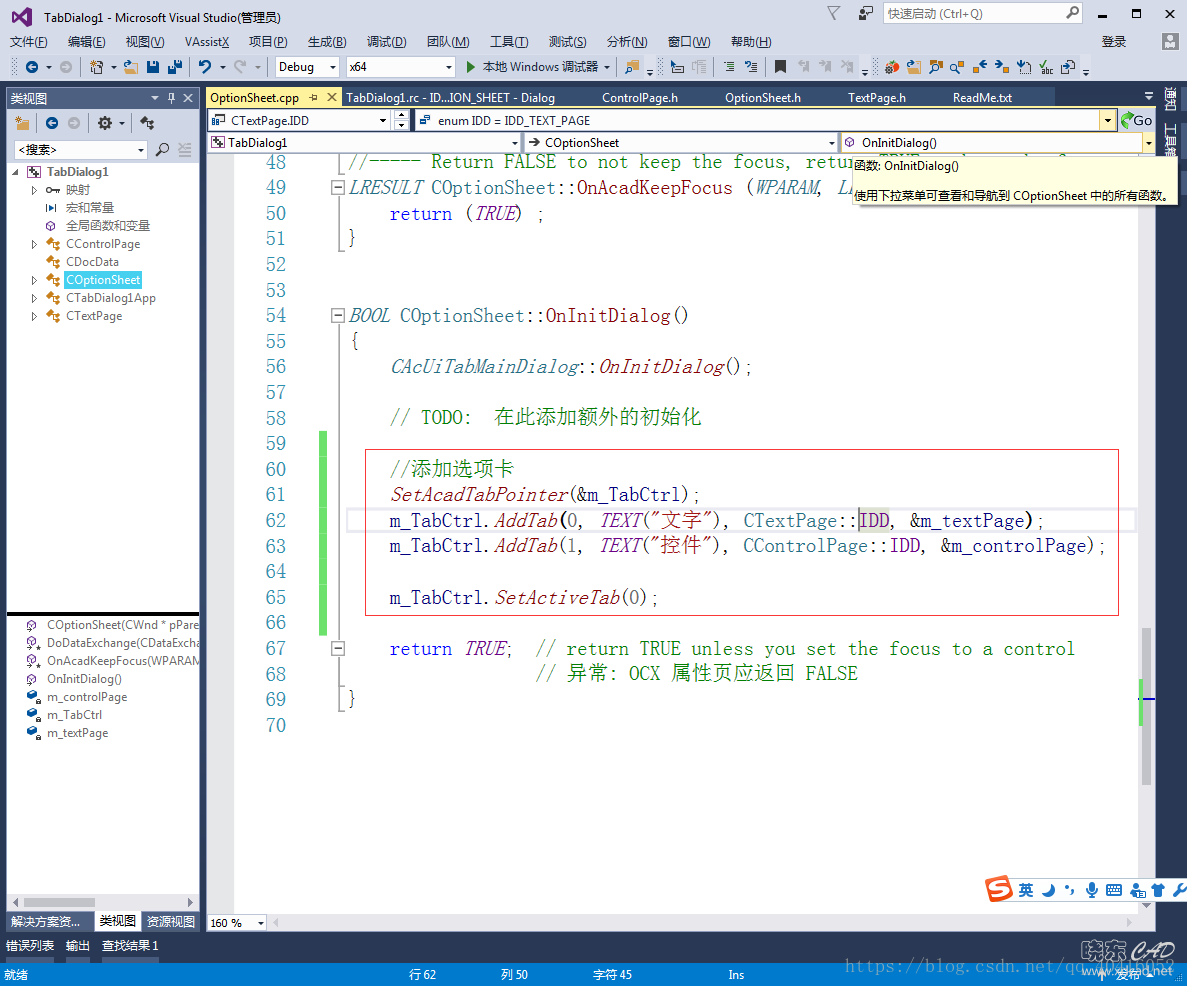Undo the last edit using the toolbar icon
Image resolution: width=1187 pixels, height=986 pixels.
click(x=204, y=67)
